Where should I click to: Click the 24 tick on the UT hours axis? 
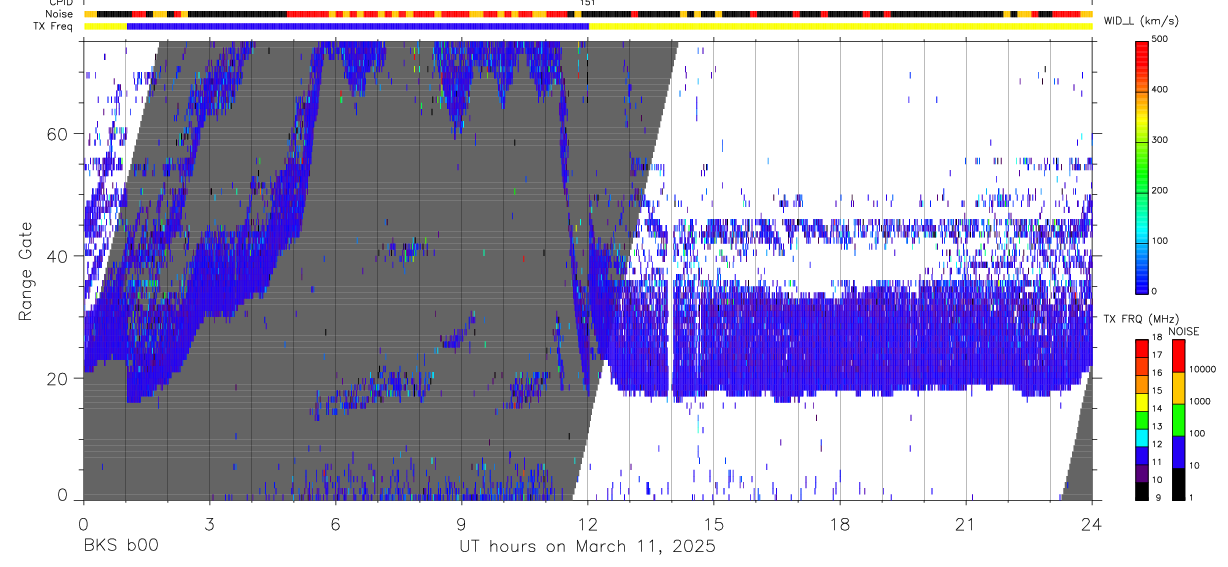1091,524
